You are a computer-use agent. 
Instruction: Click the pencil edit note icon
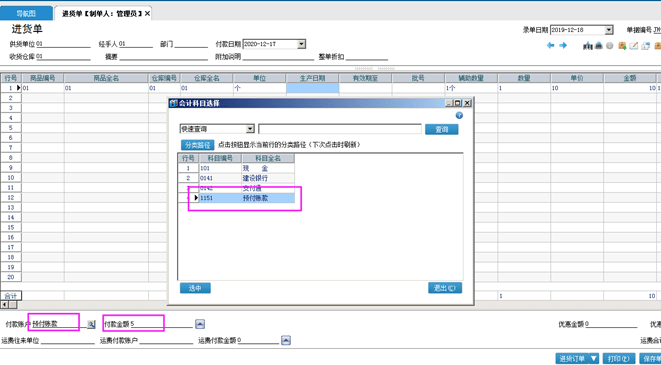[x=634, y=46]
